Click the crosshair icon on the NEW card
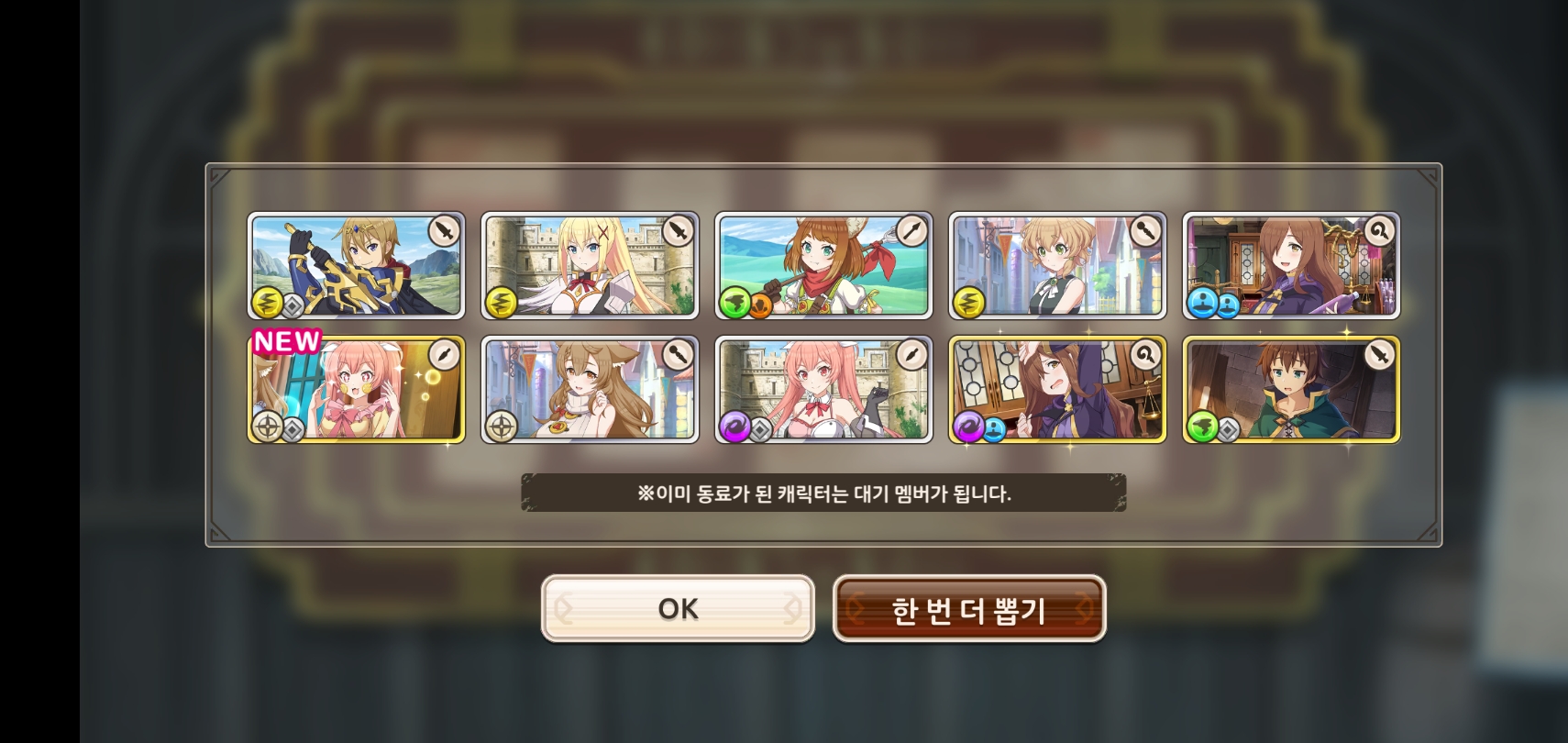This screenshot has height=743, width=1568. [267, 426]
